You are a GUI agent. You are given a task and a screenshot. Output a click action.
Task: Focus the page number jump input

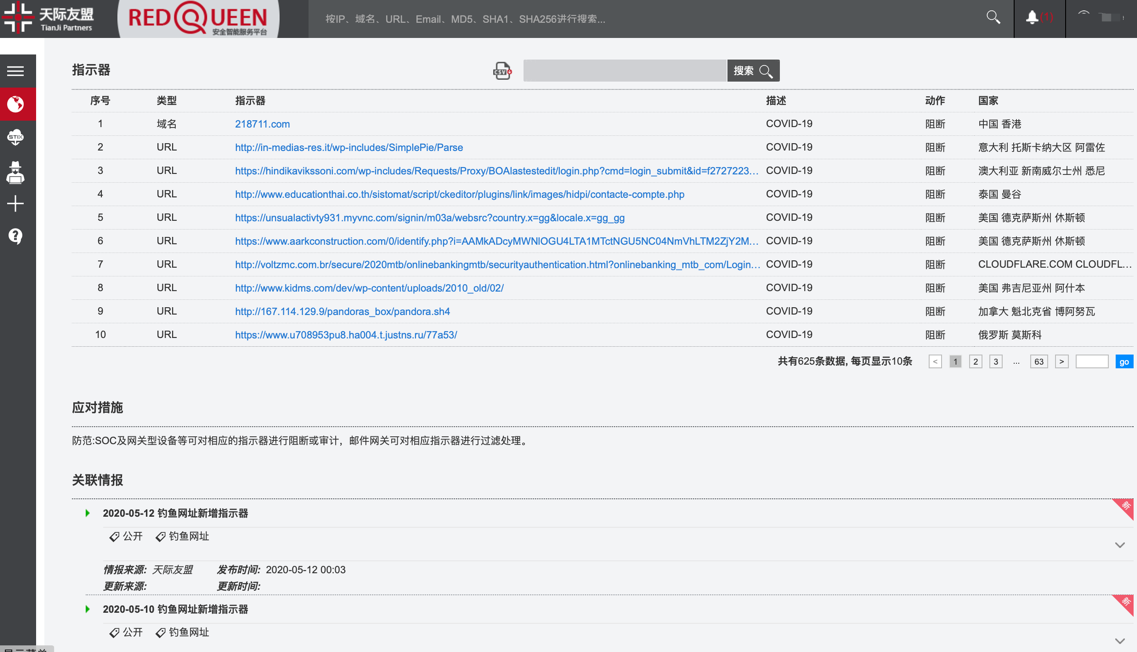click(x=1092, y=361)
